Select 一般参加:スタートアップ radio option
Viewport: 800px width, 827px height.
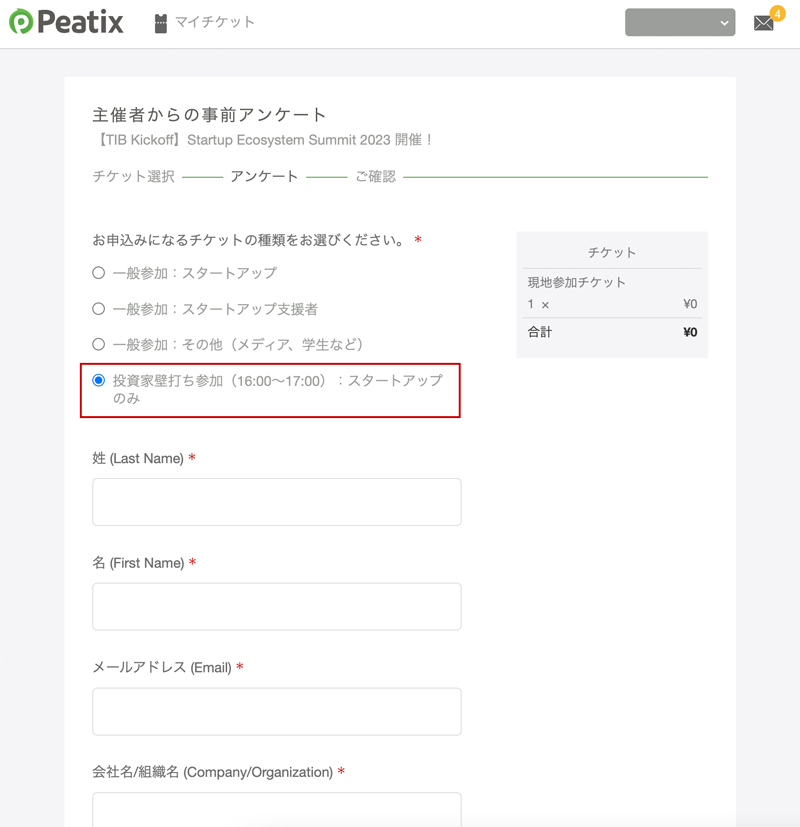98,273
